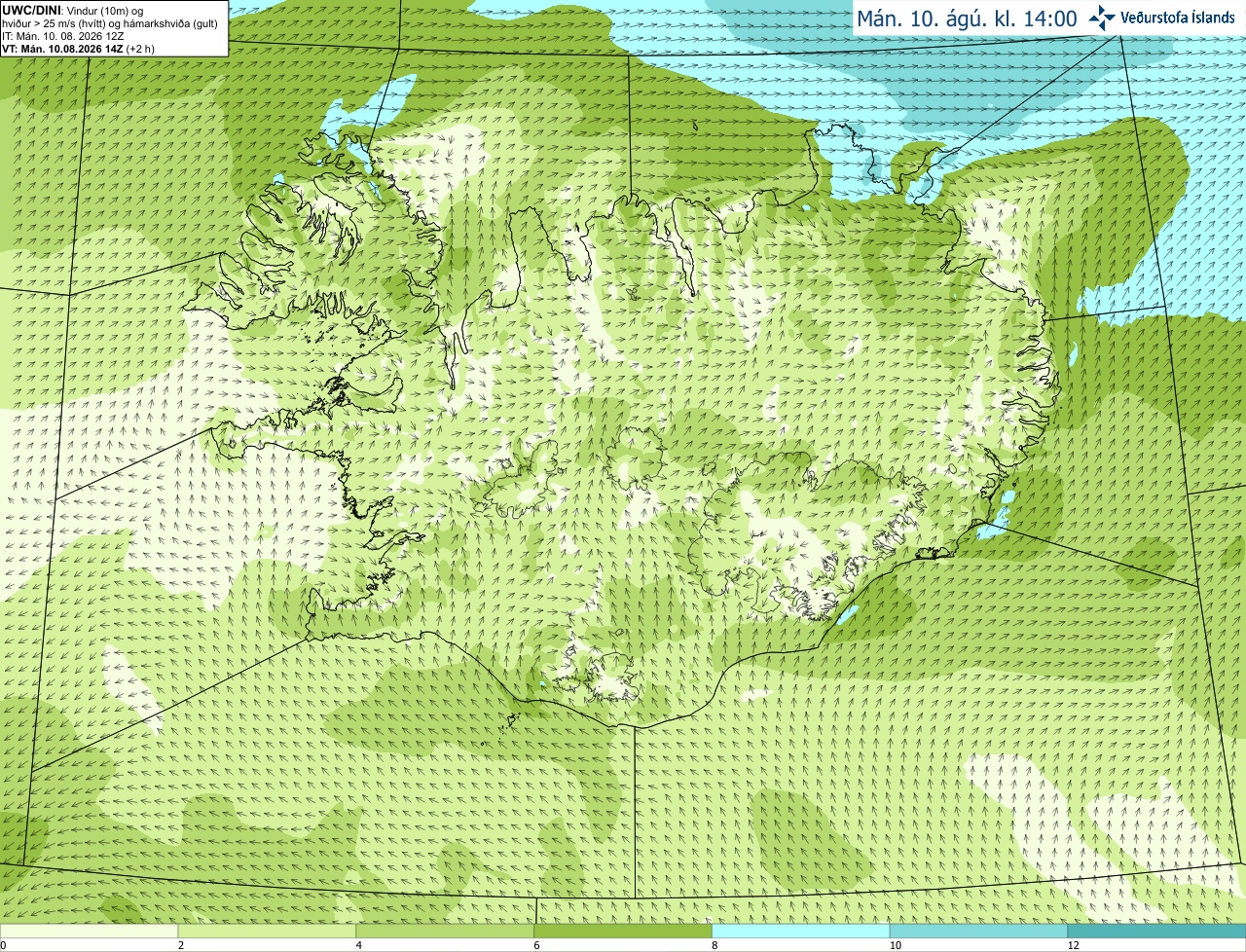This screenshot has width=1246, height=952.
Task: Pick the 10–12 m/s cyan legend swatch
Action: pyautogui.click(x=978, y=931)
